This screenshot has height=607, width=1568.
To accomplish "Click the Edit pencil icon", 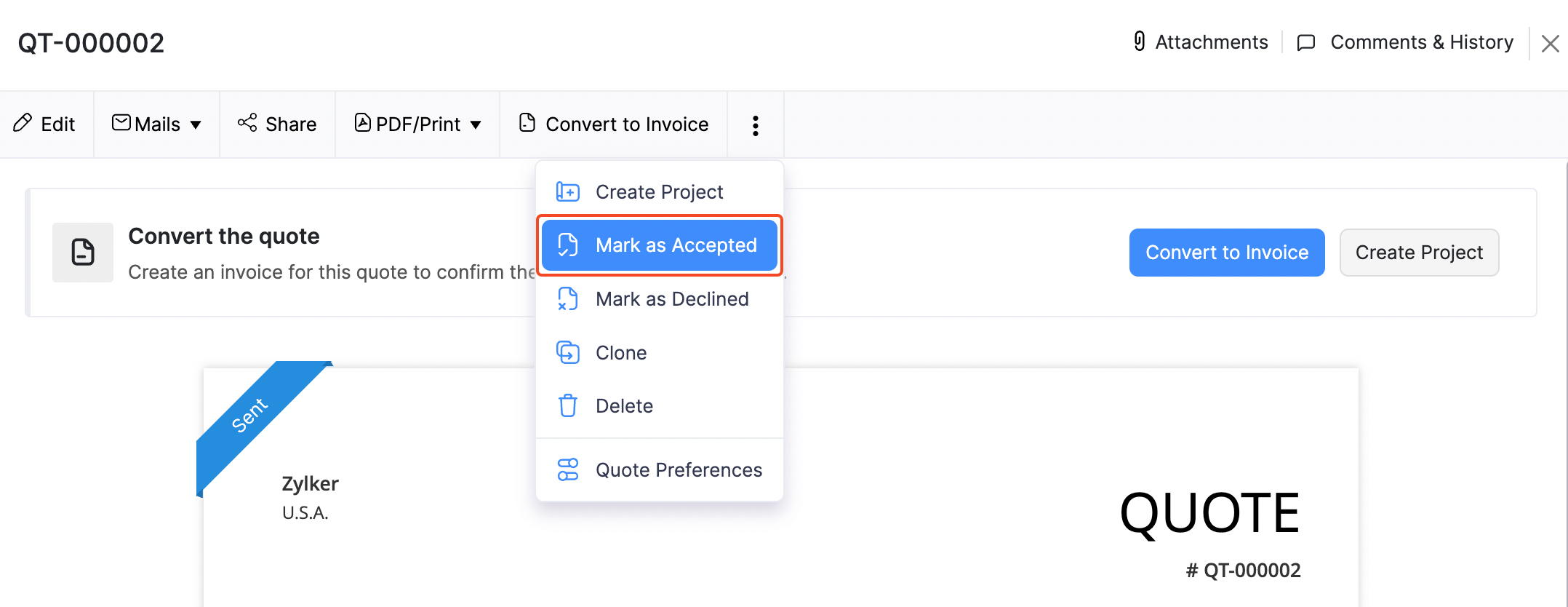I will [23, 123].
